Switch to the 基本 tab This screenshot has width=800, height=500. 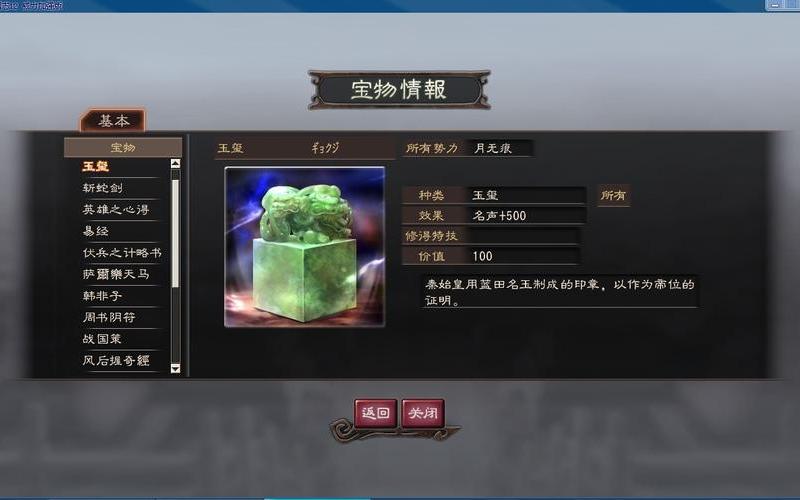[x=113, y=121]
